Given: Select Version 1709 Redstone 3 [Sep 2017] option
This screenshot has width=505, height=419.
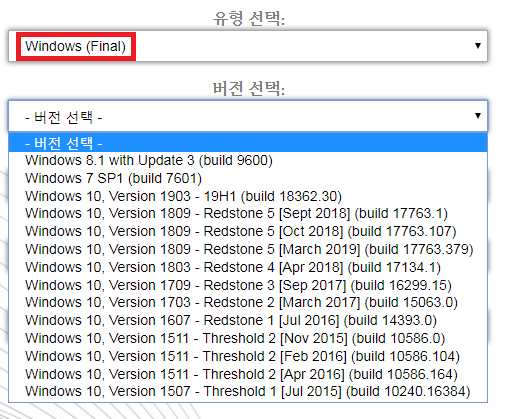Looking at the screenshot, I should [x=248, y=285].
